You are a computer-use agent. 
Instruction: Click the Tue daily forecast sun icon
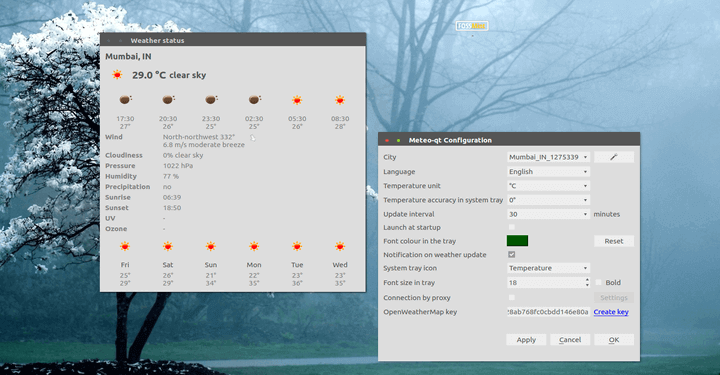click(x=297, y=246)
